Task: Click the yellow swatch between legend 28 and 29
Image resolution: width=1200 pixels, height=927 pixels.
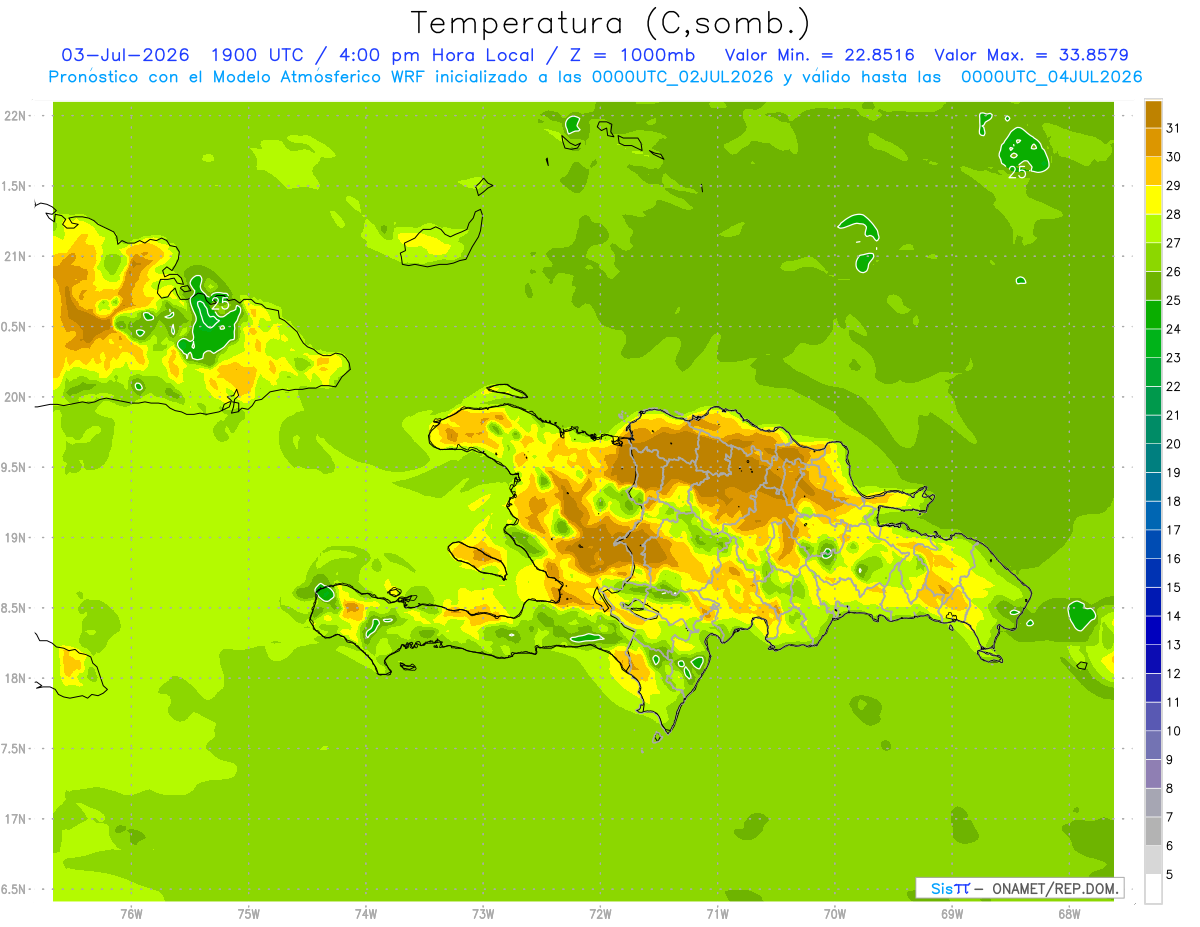Action: pyautogui.click(x=1153, y=200)
